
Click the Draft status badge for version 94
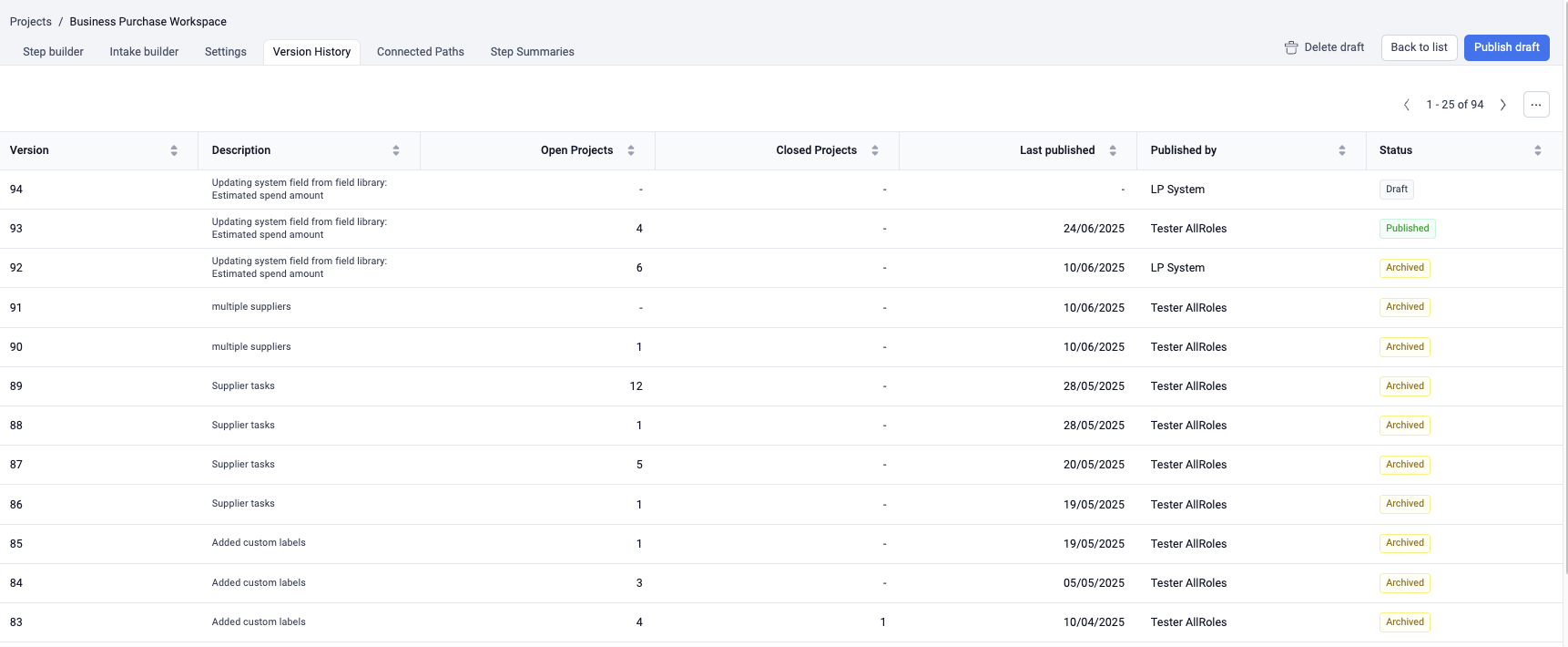click(x=1396, y=190)
